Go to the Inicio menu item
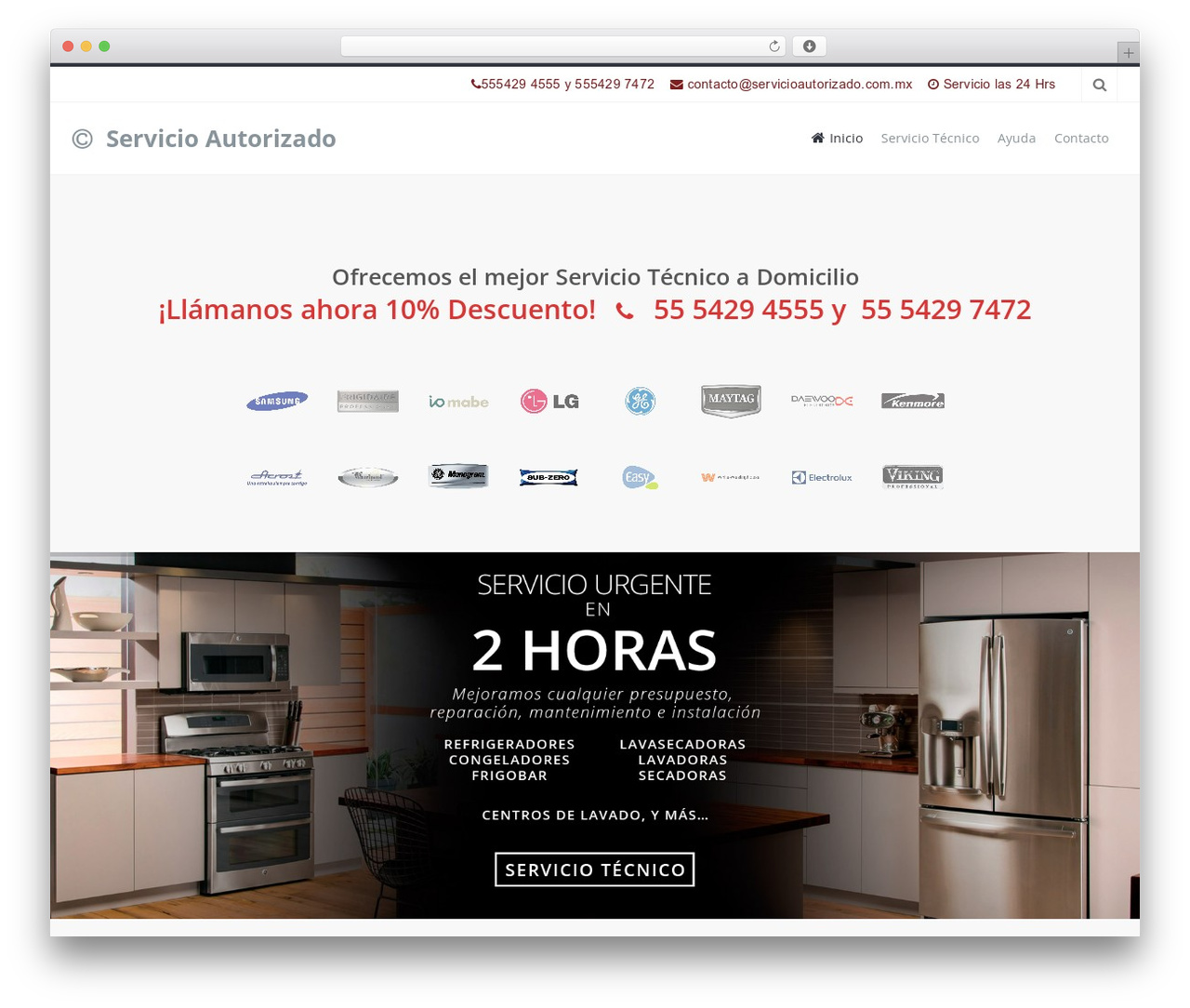This screenshot has width=1190, height=1008. (838, 138)
